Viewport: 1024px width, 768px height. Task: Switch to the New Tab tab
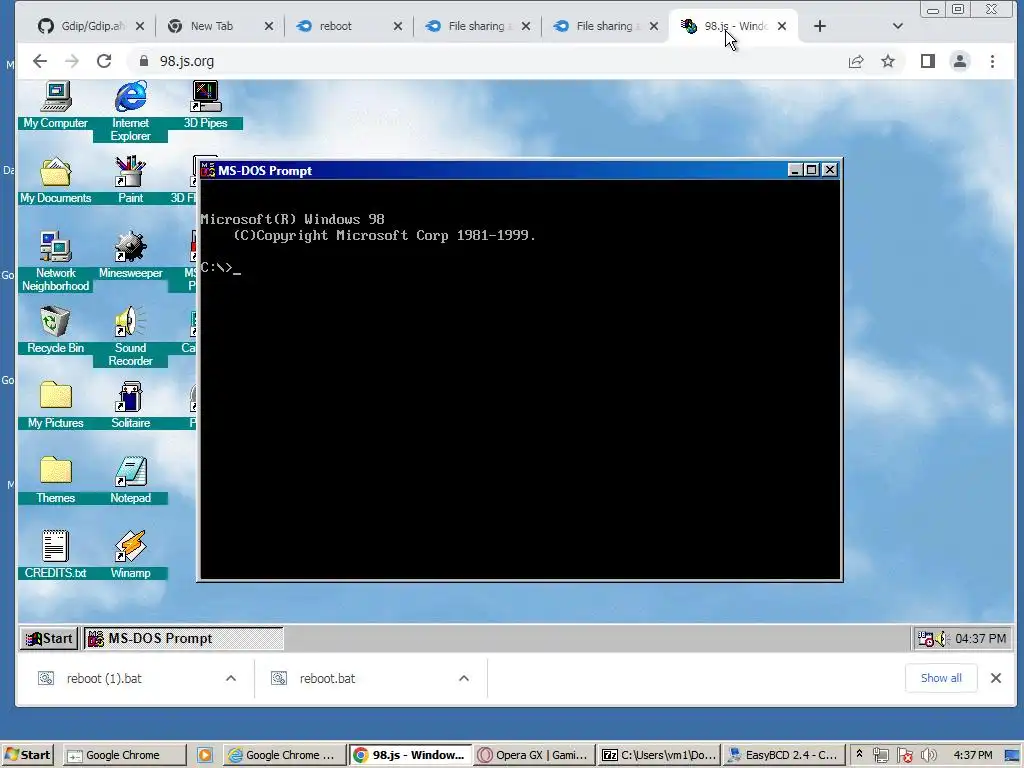click(220, 26)
